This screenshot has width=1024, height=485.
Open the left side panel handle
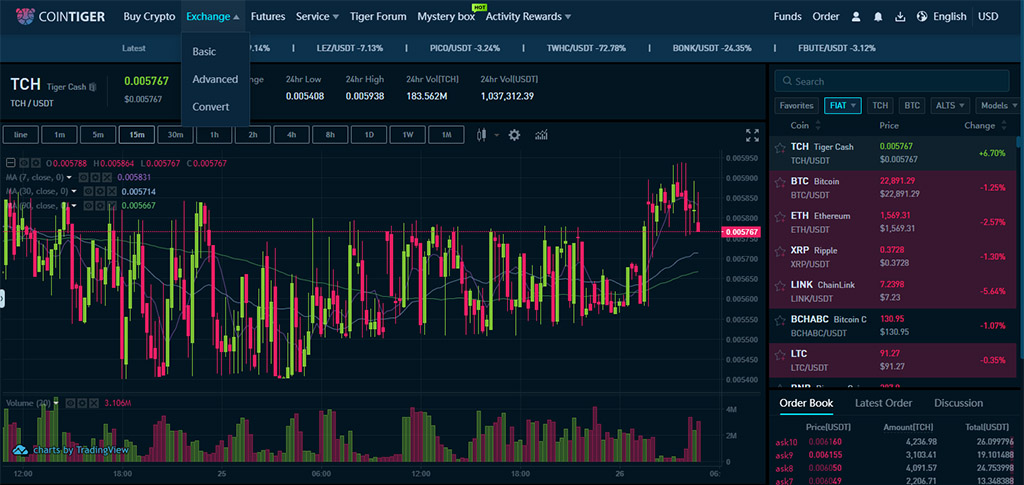[2, 298]
